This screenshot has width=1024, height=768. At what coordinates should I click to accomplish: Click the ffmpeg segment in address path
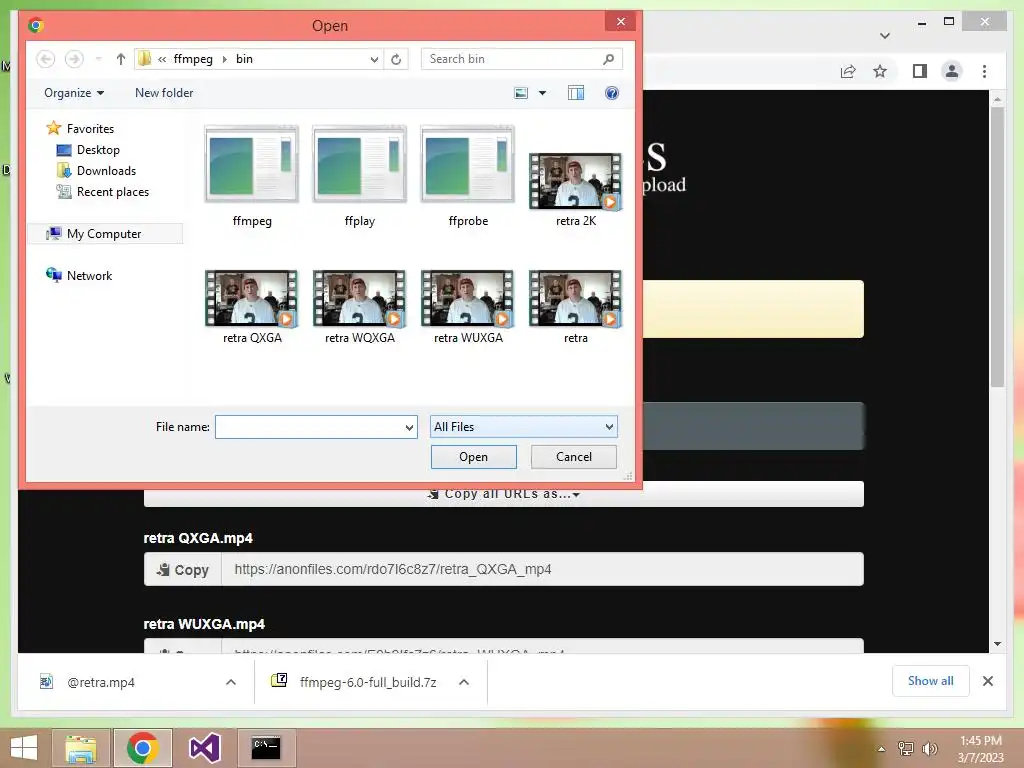(x=193, y=59)
